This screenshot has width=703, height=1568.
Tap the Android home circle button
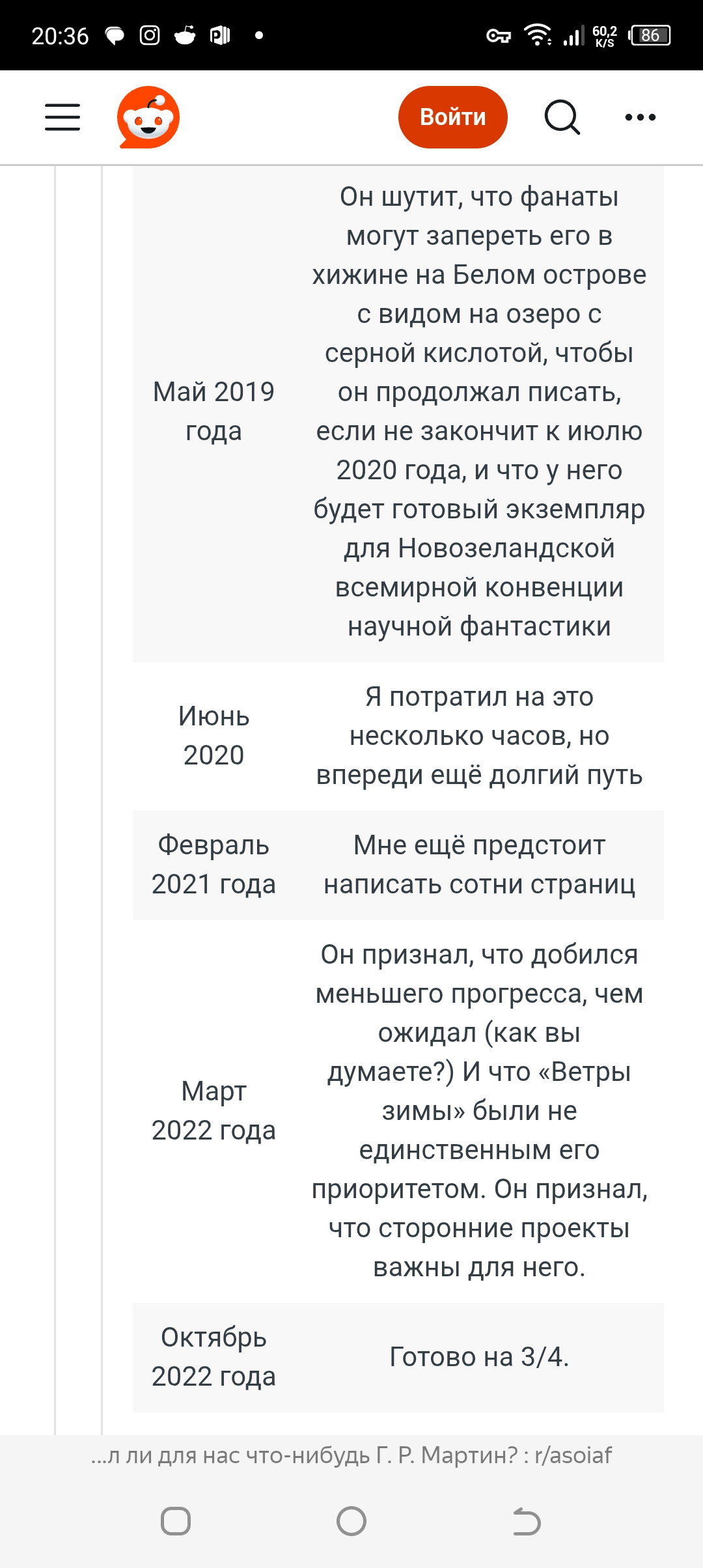tap(351, 1521)
